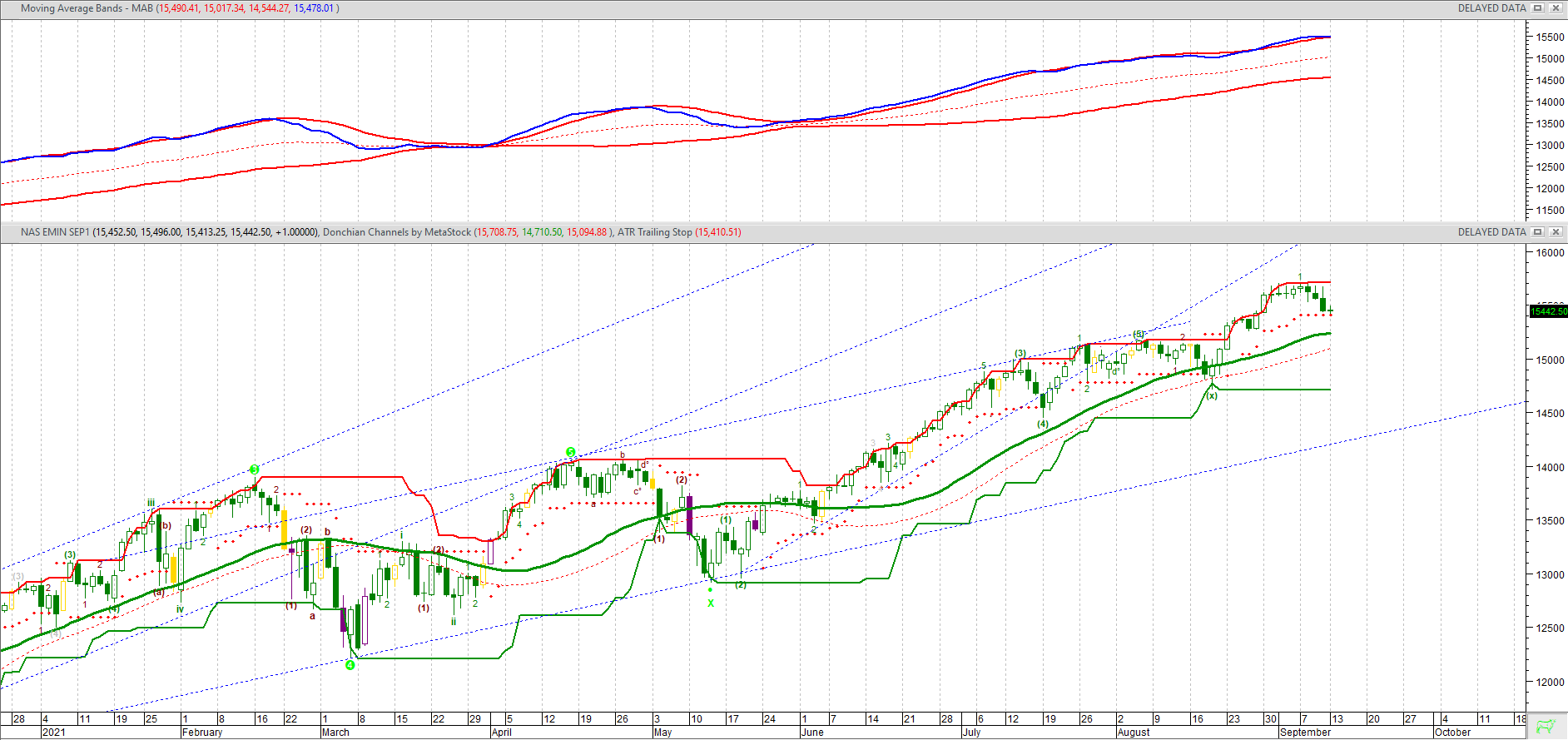Click DELAYED DATA in the top pane header
This screenshot has width=1568, height=740.
[1491, 8]
